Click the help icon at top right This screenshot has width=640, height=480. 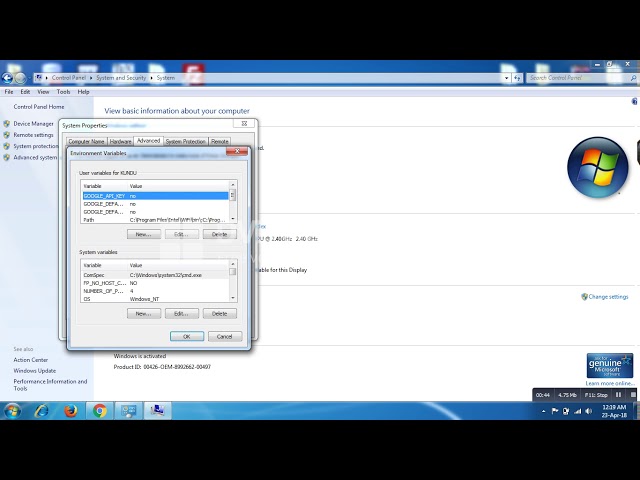[635, 101]
